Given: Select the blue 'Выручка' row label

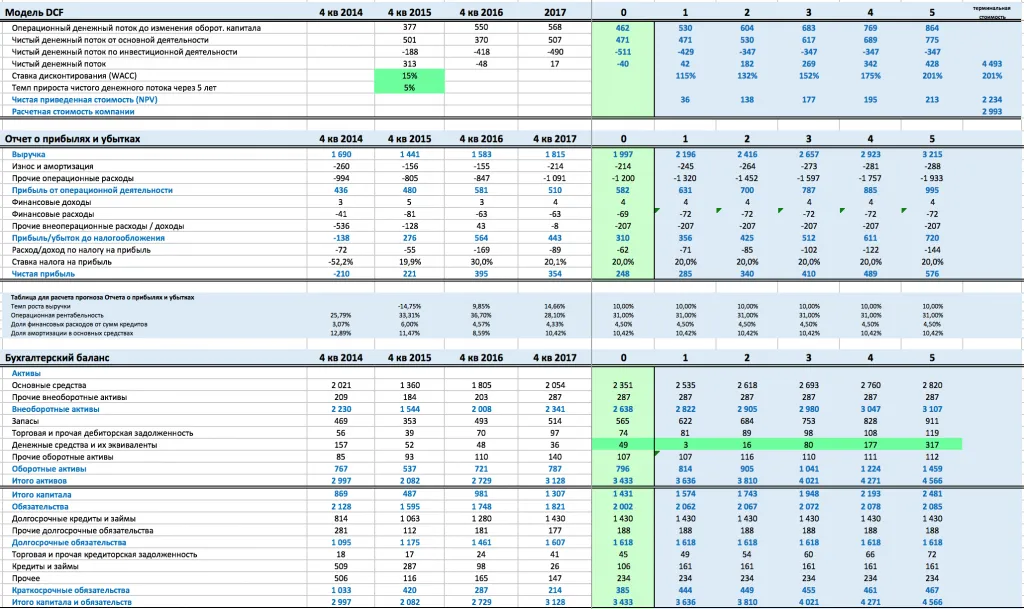Looking at the screenshot, I should 28,154.
